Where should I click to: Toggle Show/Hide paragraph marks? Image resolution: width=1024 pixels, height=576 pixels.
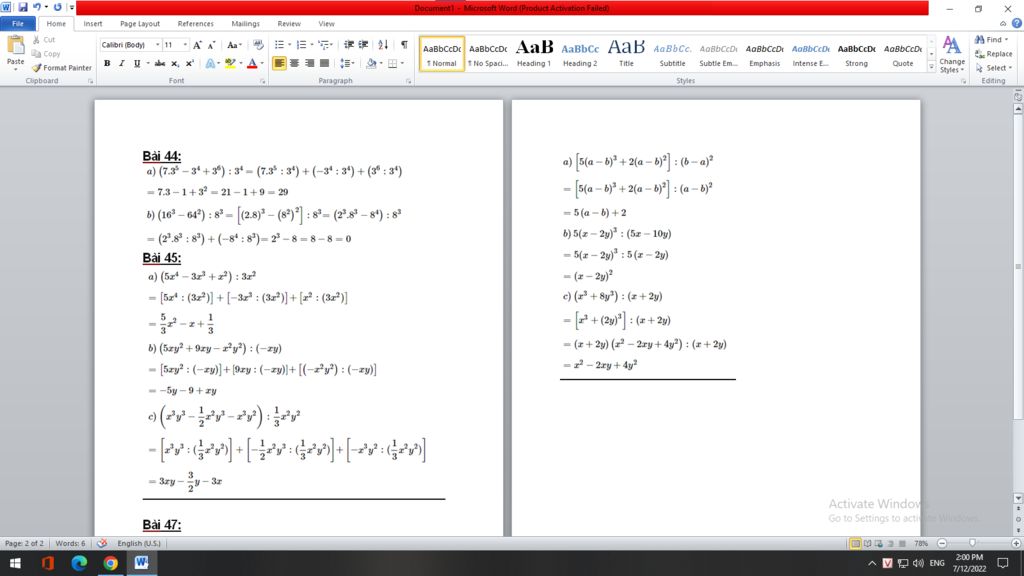[x=404, y=45]
